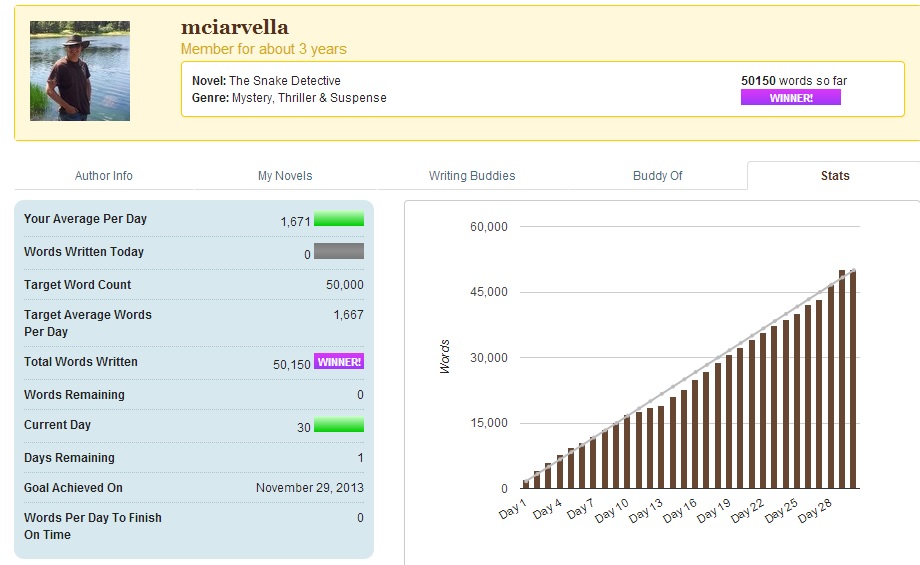Click the mciarvella profile photo

80,71
